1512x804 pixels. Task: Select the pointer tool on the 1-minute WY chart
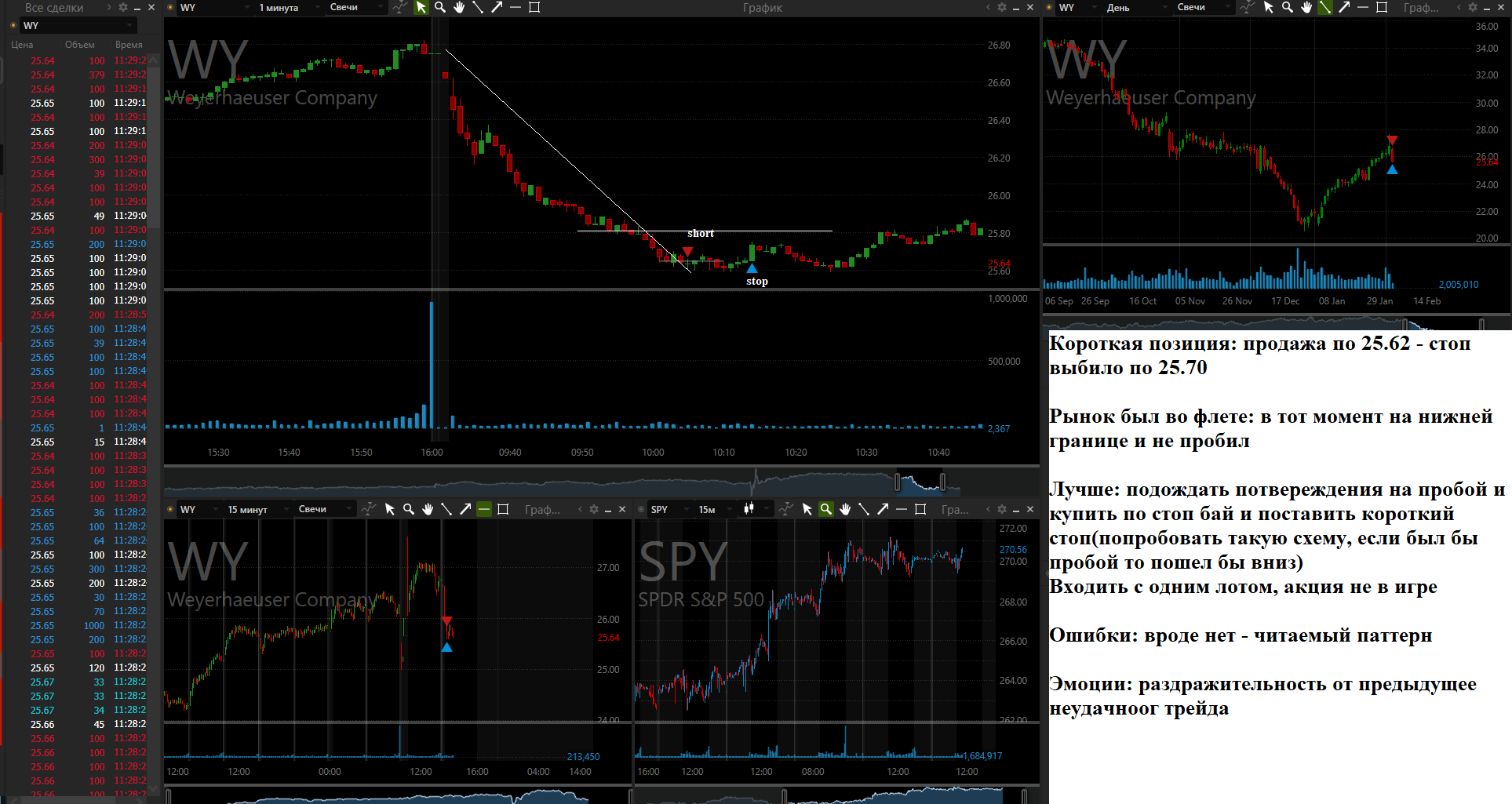tap(421, 7)
